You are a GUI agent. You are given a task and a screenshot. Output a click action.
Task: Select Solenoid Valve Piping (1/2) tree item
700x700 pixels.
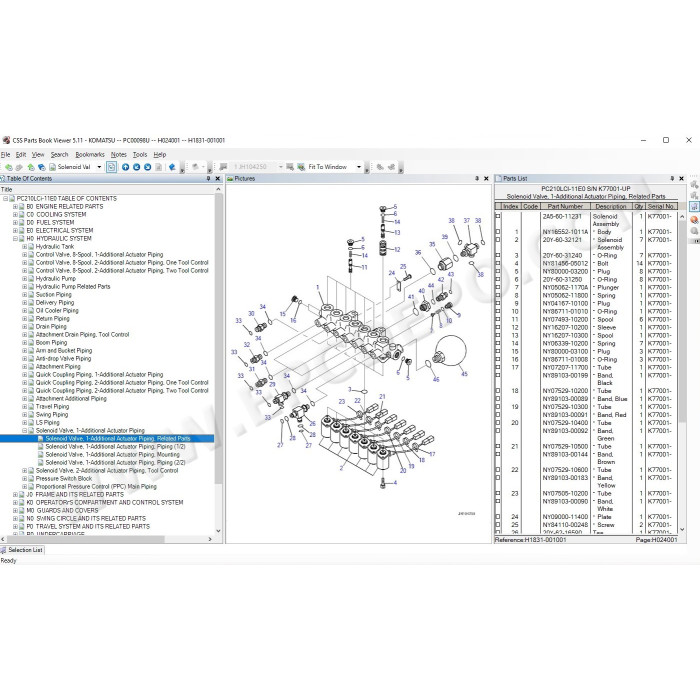click(x=115, y=446)
